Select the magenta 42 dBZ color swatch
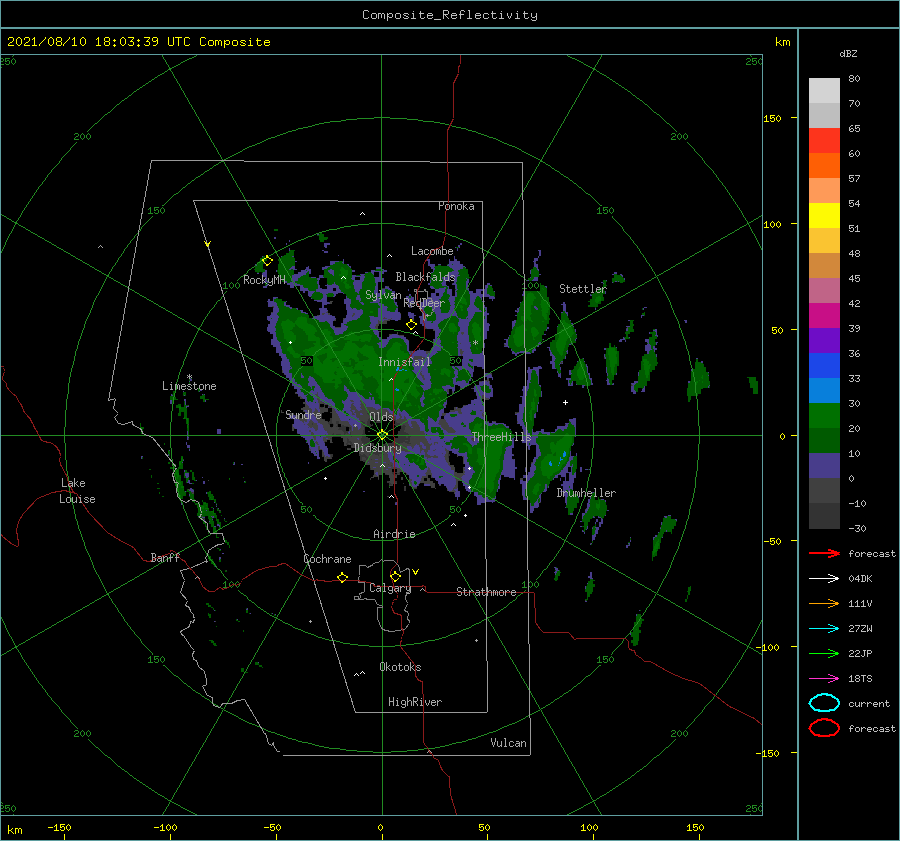 824,315
